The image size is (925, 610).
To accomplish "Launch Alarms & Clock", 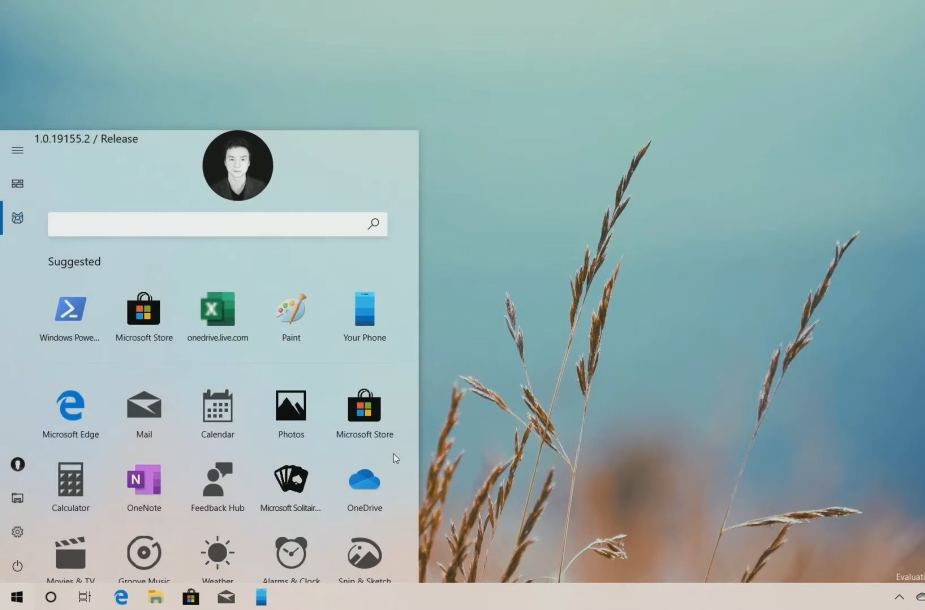I will (291, 559).
